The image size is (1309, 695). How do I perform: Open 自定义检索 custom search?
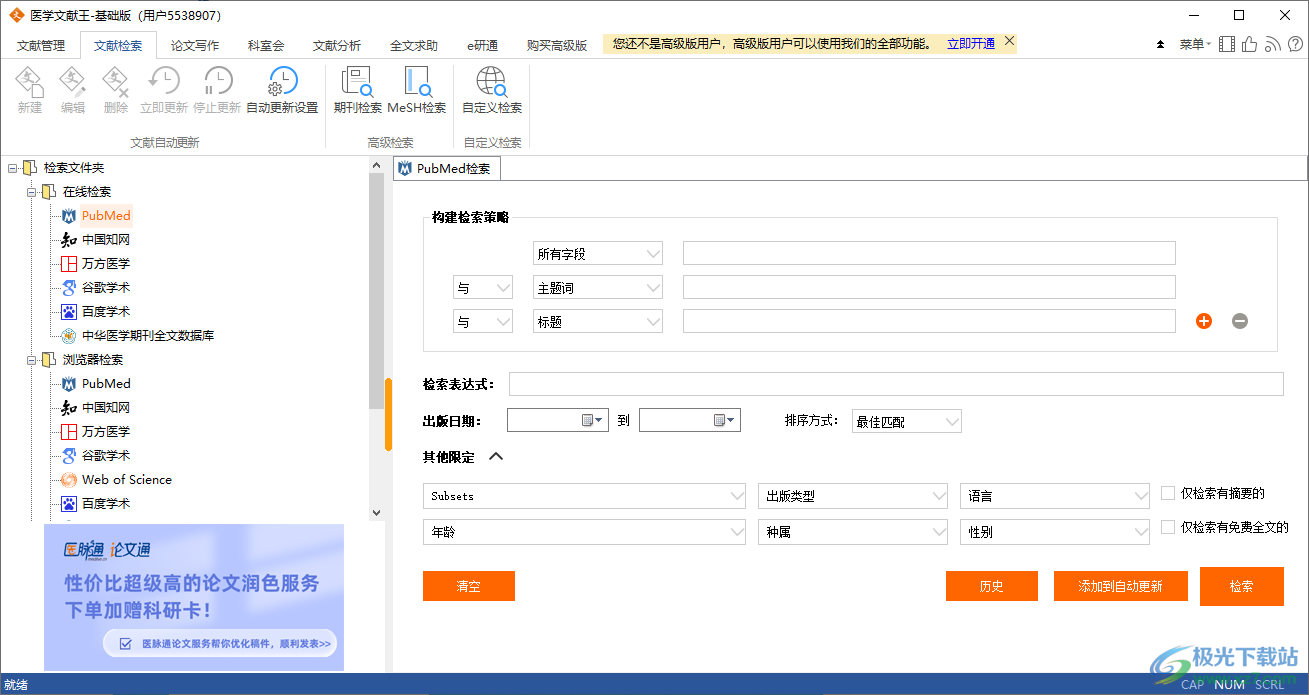[x=491, y=90]
